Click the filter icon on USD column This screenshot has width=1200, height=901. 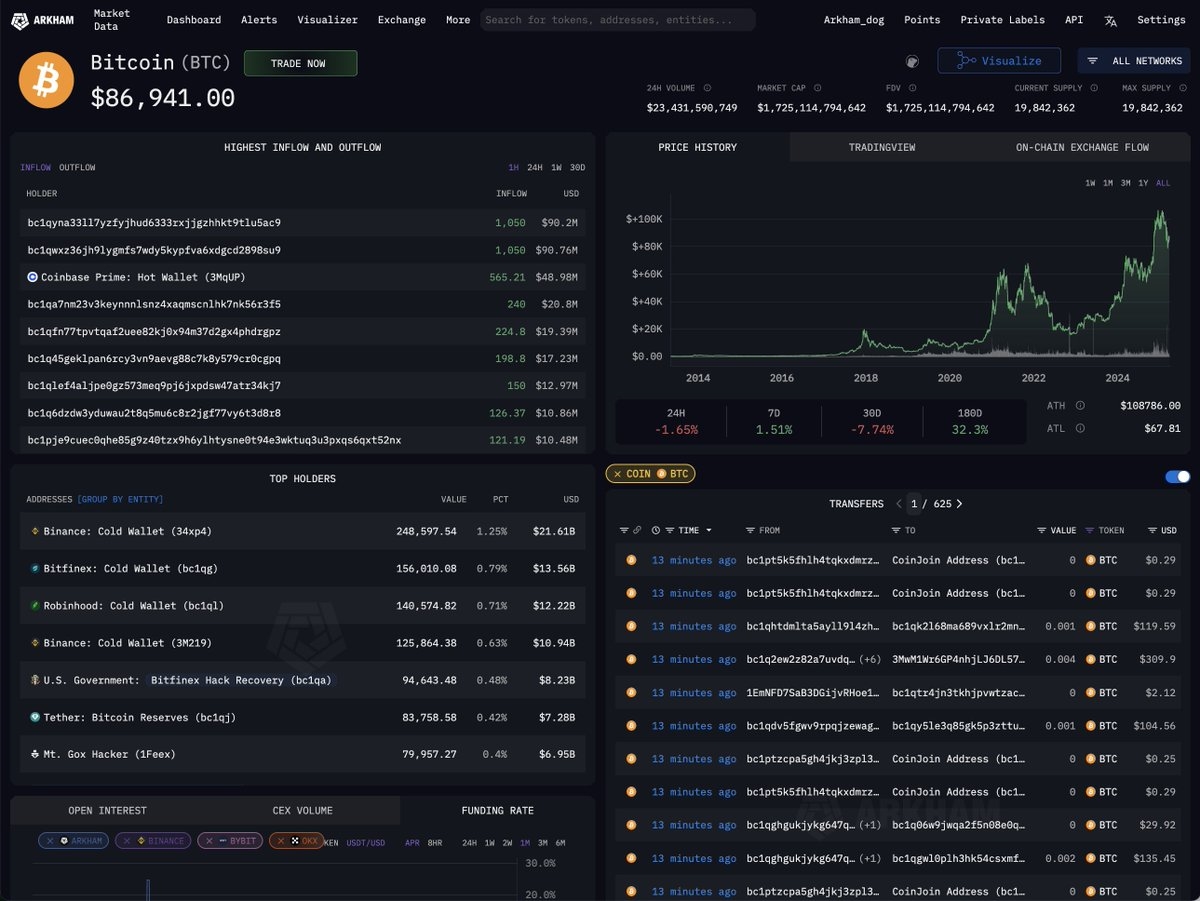click(1152, 530)
